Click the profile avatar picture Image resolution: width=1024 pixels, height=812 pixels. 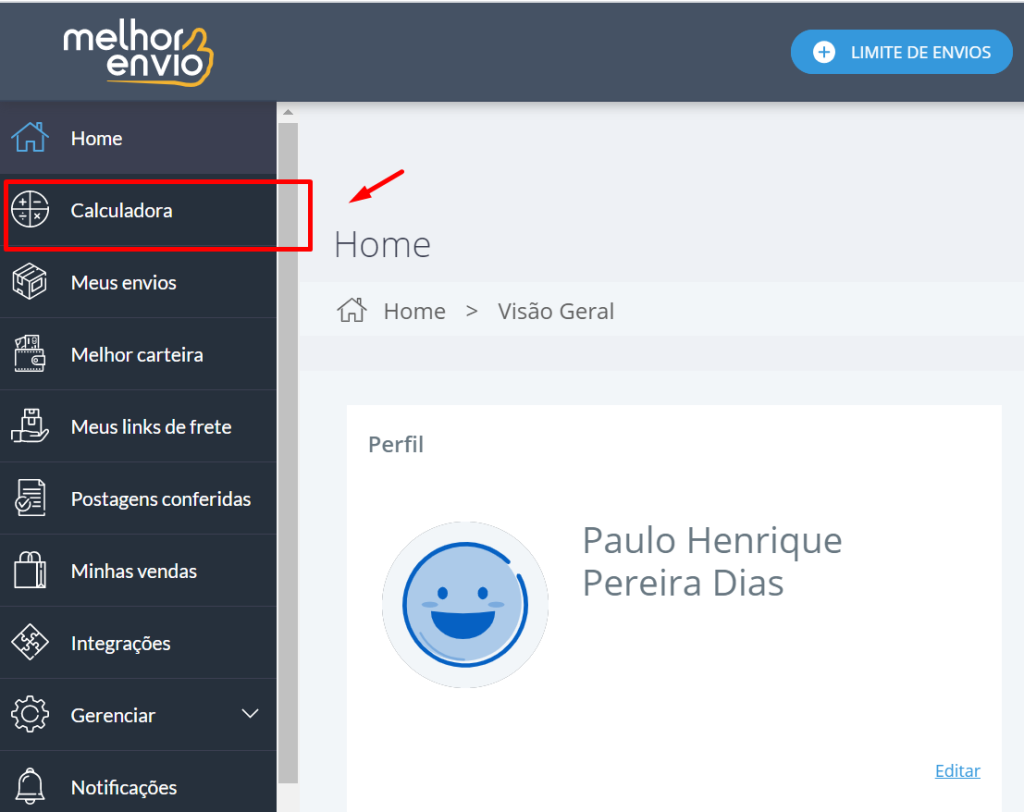click(465, 603)
